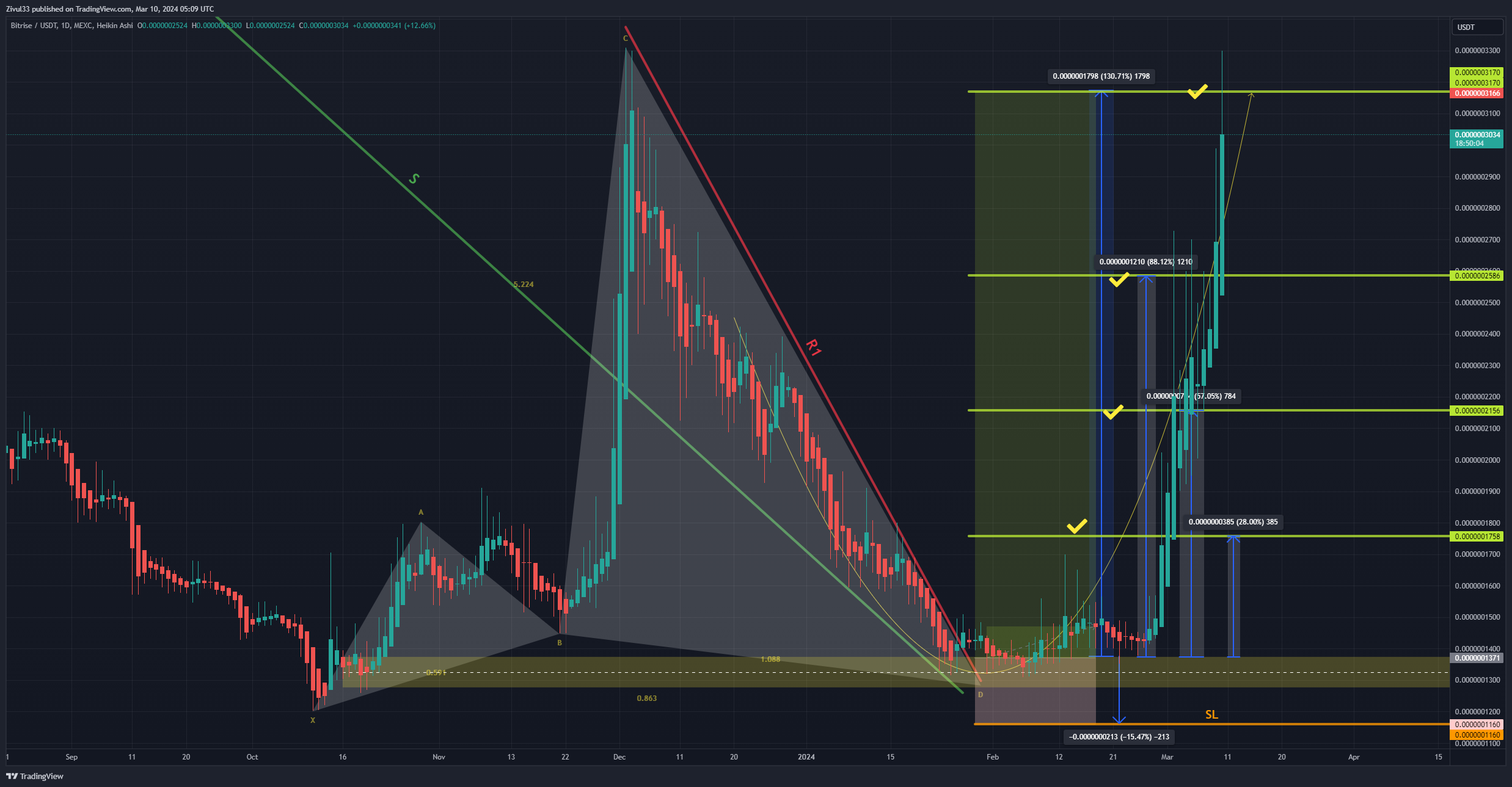Screen dimensions: 1512x787
Task: Click the 88.12% measurement label
Action: 1145,261
